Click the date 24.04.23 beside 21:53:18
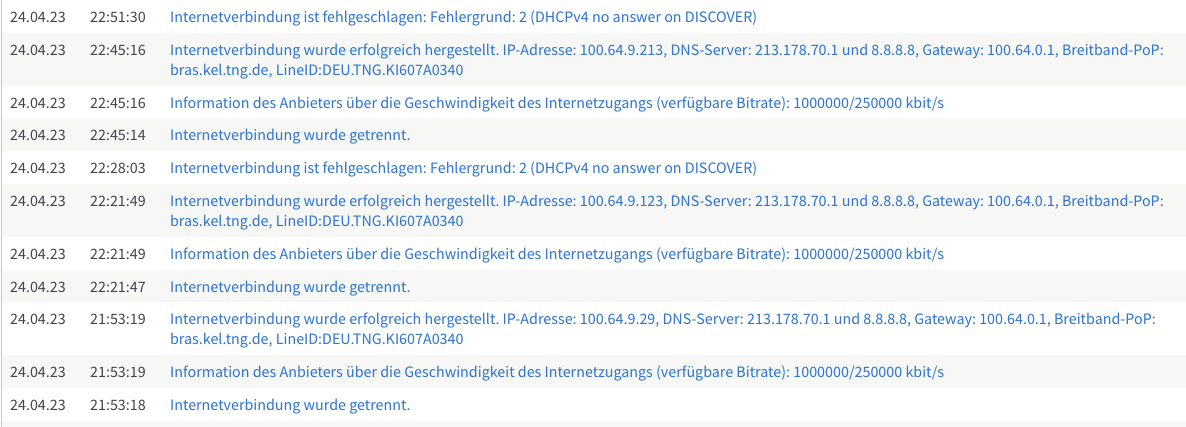The width and height of the screenshot is (1186, 427). point(38,404)
